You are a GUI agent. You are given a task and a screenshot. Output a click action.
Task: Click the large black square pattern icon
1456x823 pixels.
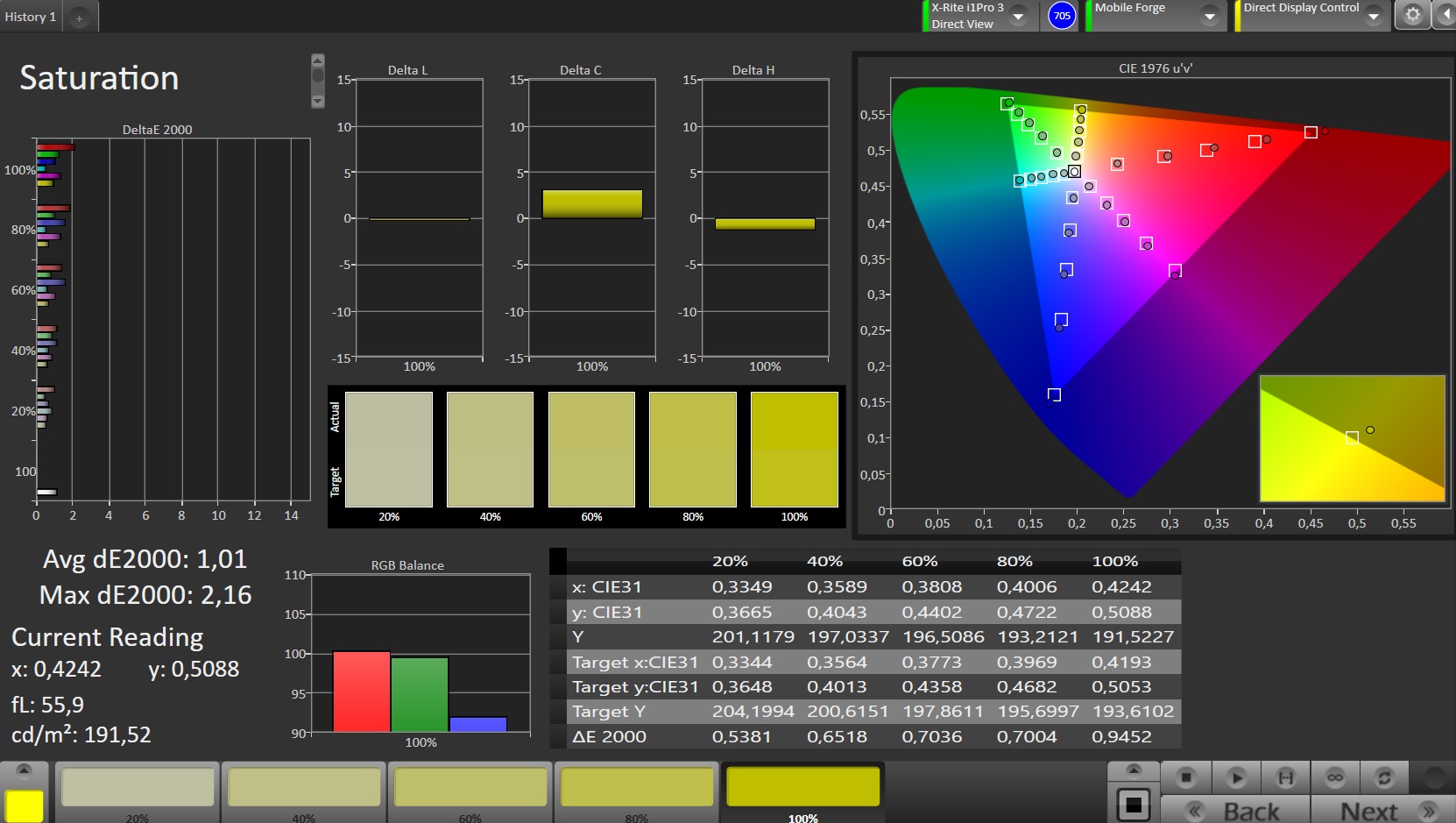pos(1133,804)
